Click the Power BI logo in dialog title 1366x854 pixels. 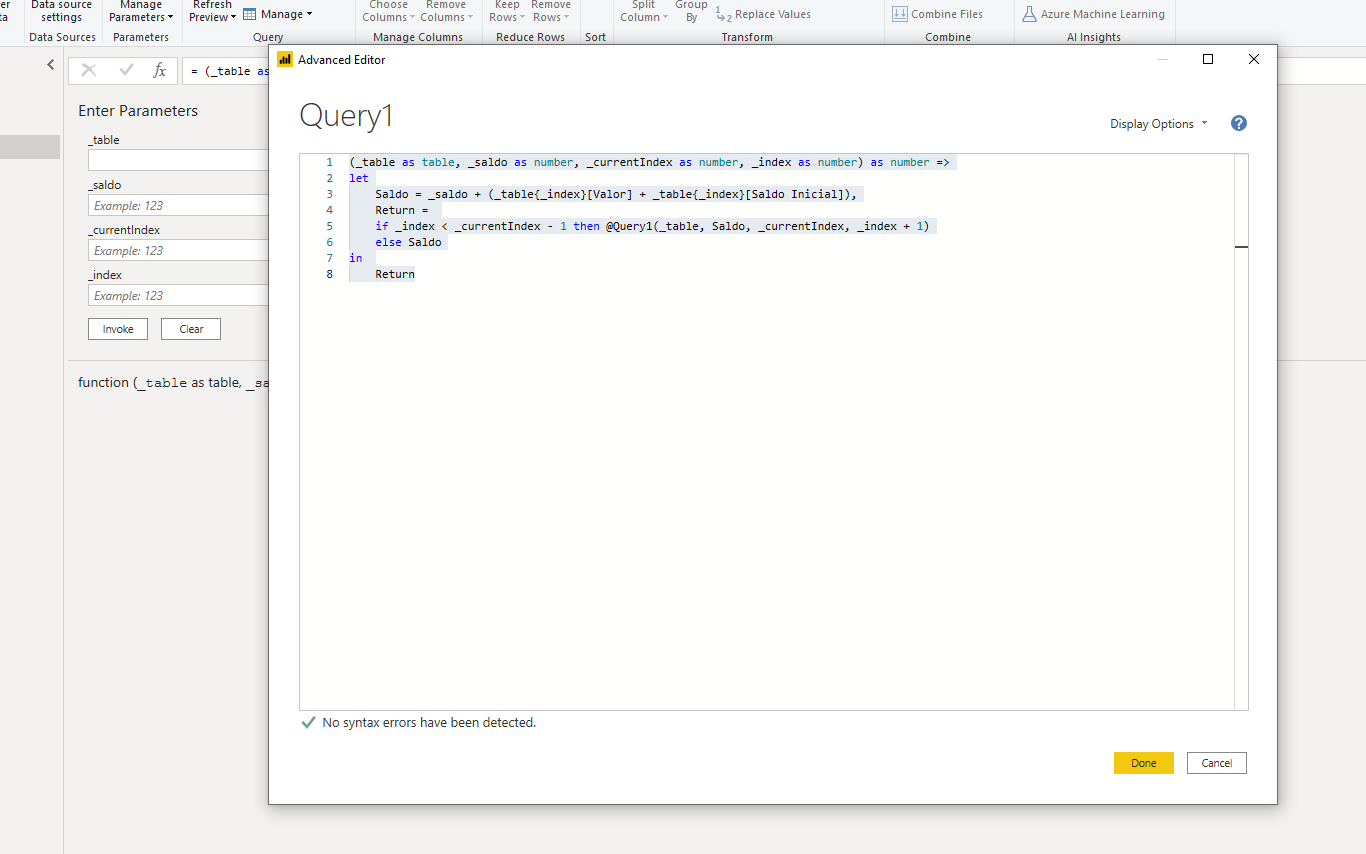click(285, 59)
